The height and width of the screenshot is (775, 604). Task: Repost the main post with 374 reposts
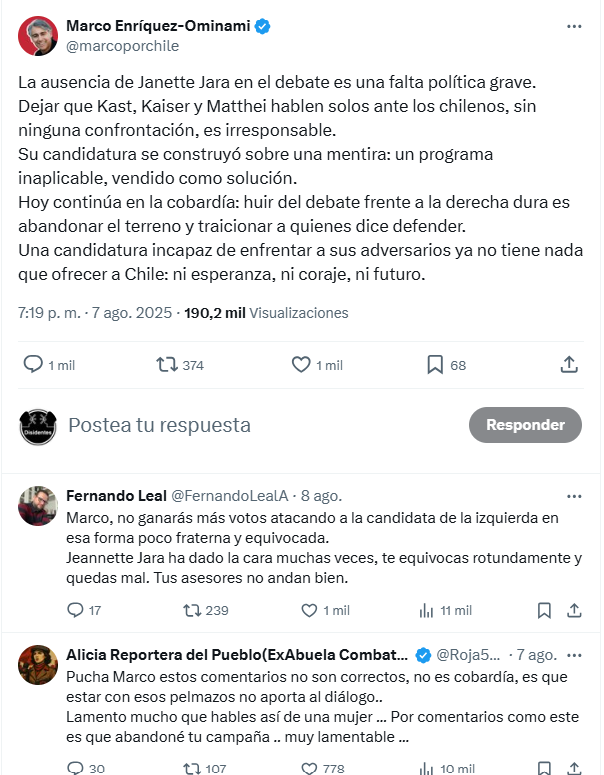(167, 365)
